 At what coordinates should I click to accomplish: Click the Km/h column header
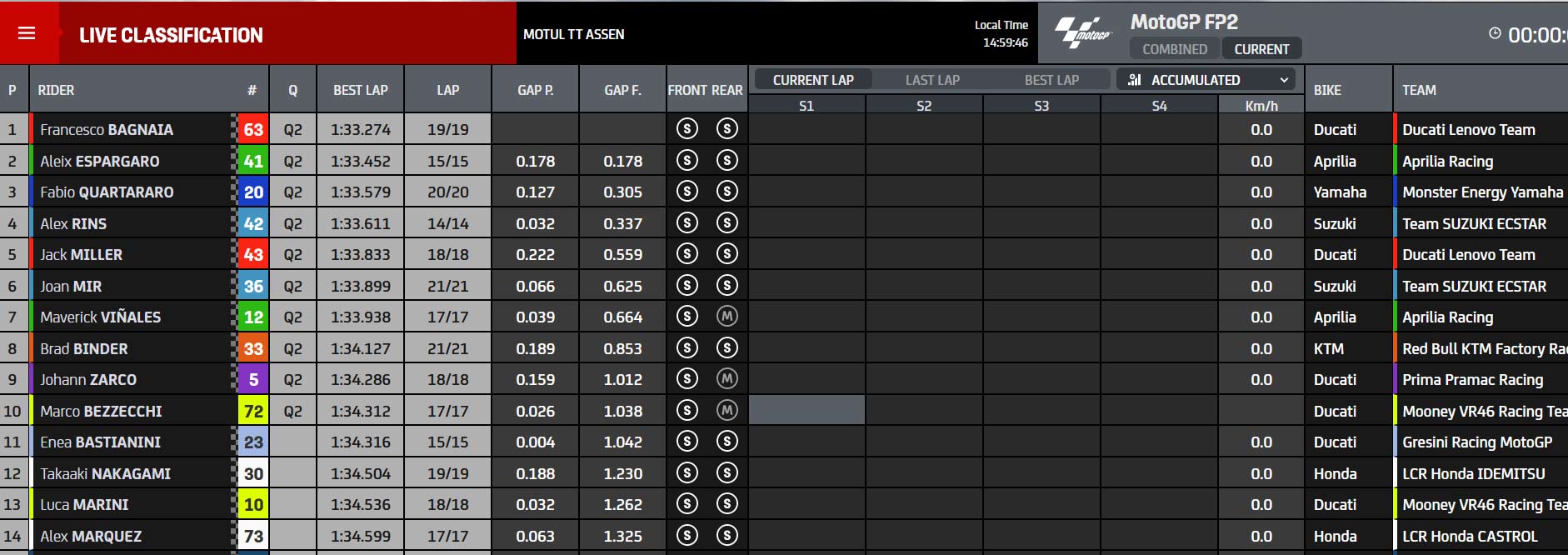pos(1261,106)
